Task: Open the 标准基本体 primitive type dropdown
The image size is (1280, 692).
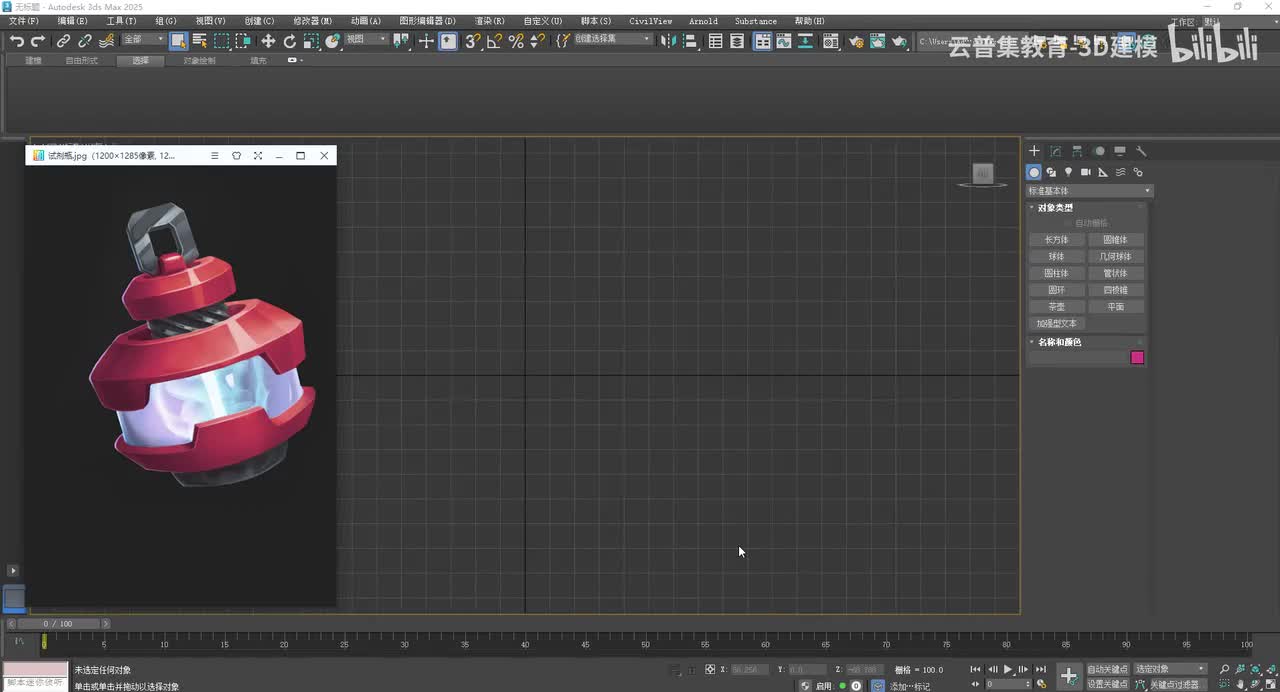Action: [x=1090, y=191]
